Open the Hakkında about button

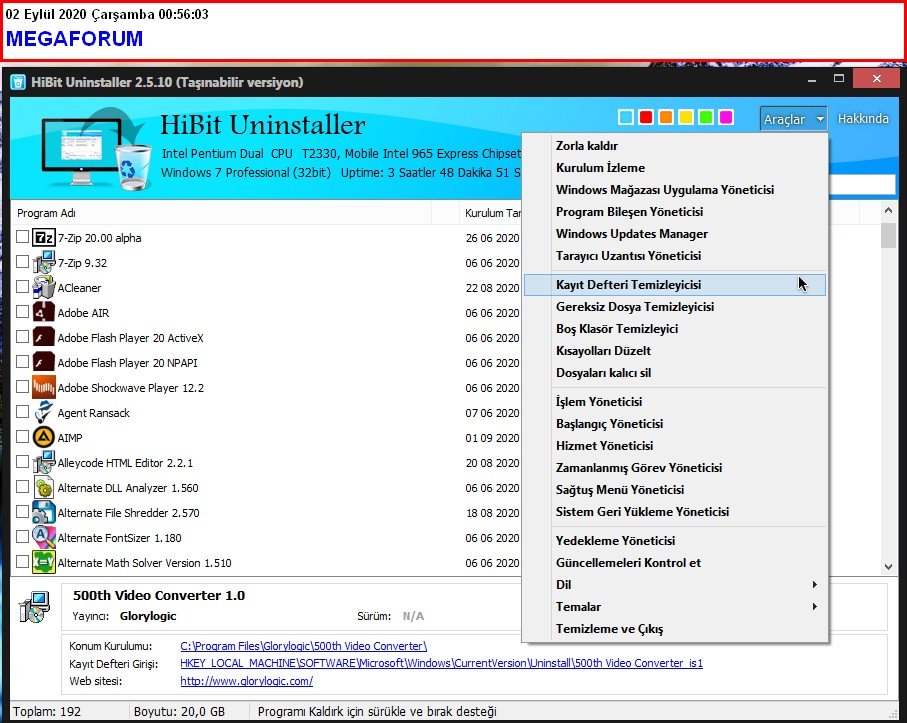pos(863,119)
